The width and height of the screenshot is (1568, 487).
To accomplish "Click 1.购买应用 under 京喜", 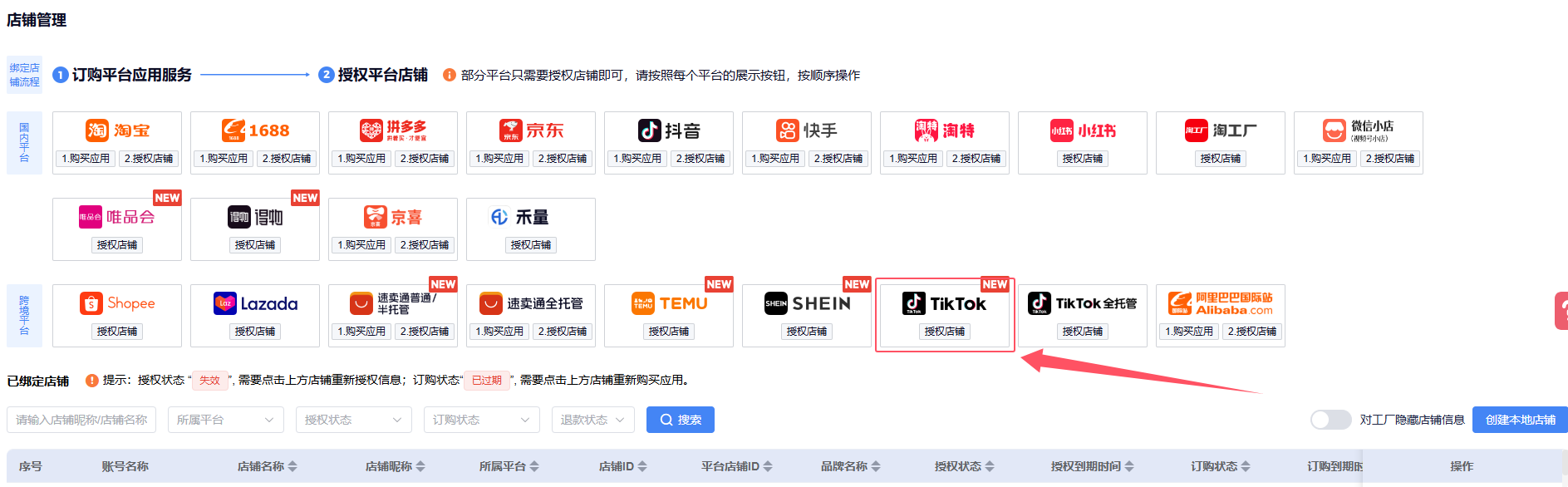I will point(361,245).
